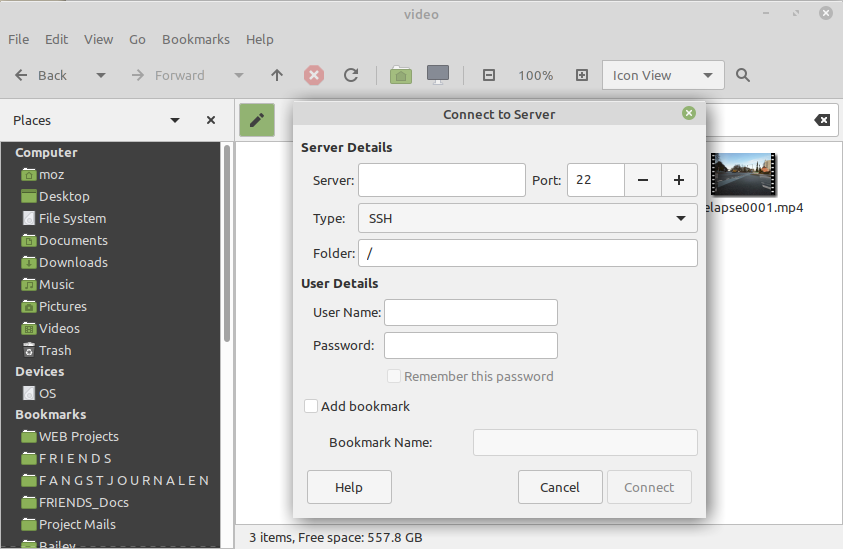Toggle the location edit pencil button
The width and height of the screenshot is (843, 549).
(257, 120)
